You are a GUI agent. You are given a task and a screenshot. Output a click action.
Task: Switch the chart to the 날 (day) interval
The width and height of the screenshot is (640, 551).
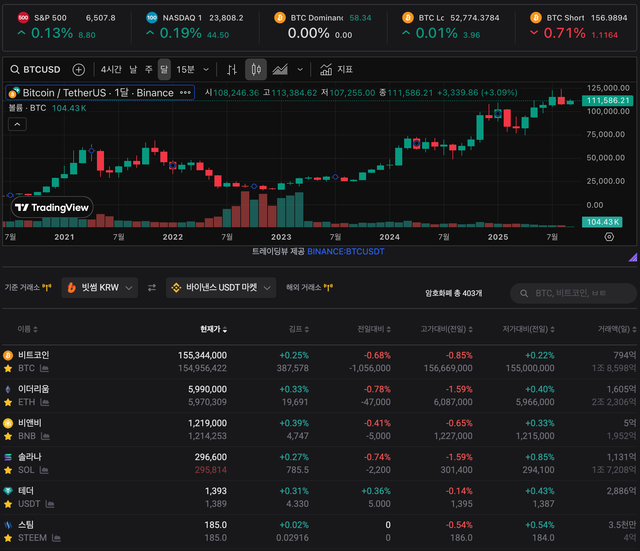tap(133, 69)
